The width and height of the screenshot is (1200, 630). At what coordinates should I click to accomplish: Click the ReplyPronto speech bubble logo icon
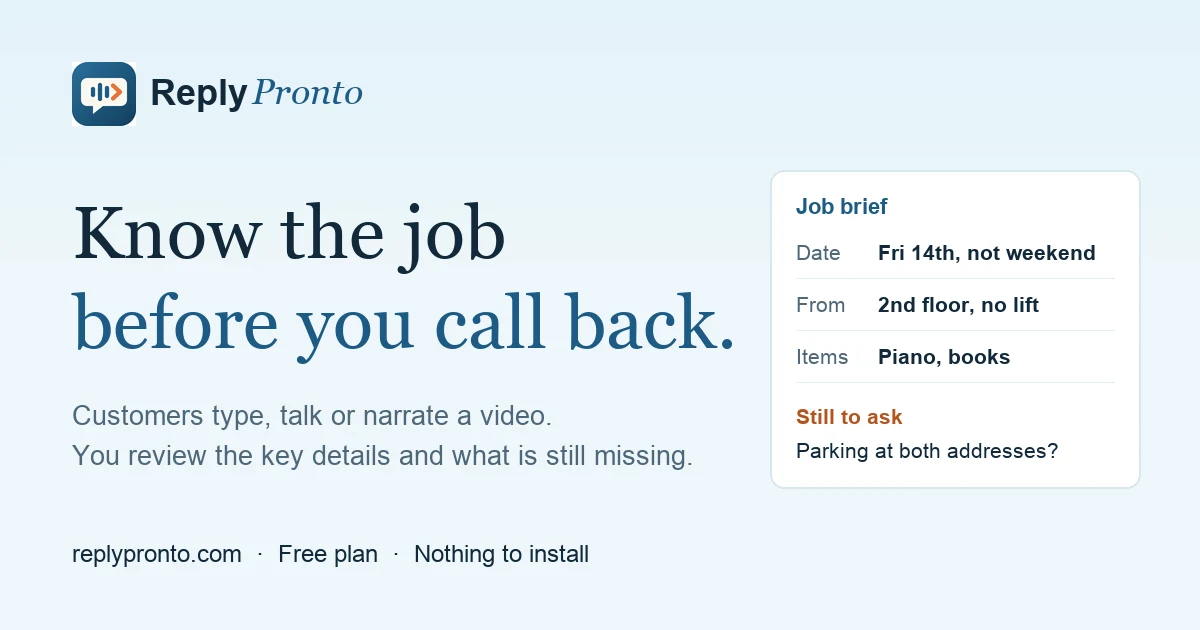tap(104, 94)
